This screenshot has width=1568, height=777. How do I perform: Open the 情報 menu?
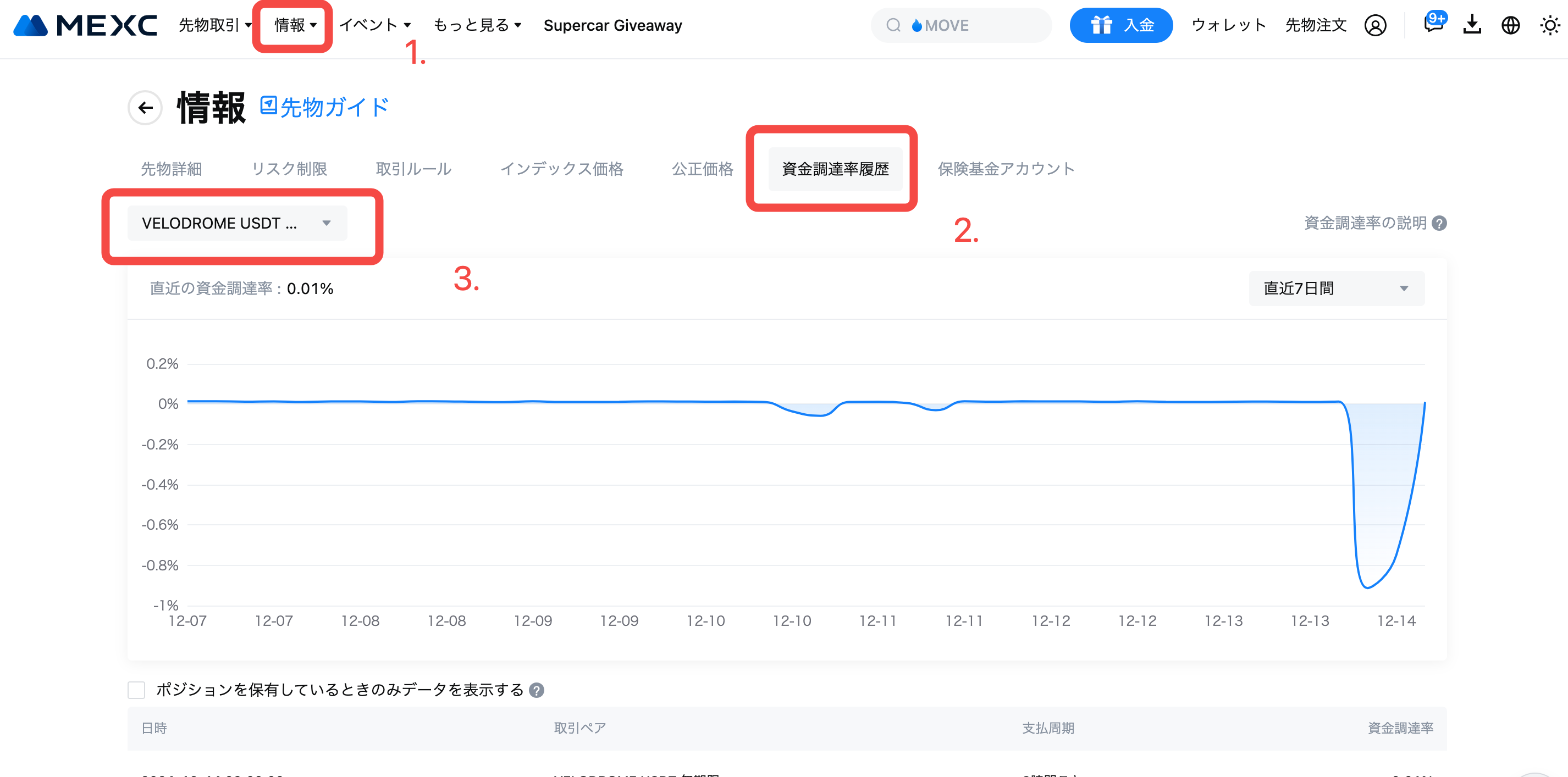point(295,25)
